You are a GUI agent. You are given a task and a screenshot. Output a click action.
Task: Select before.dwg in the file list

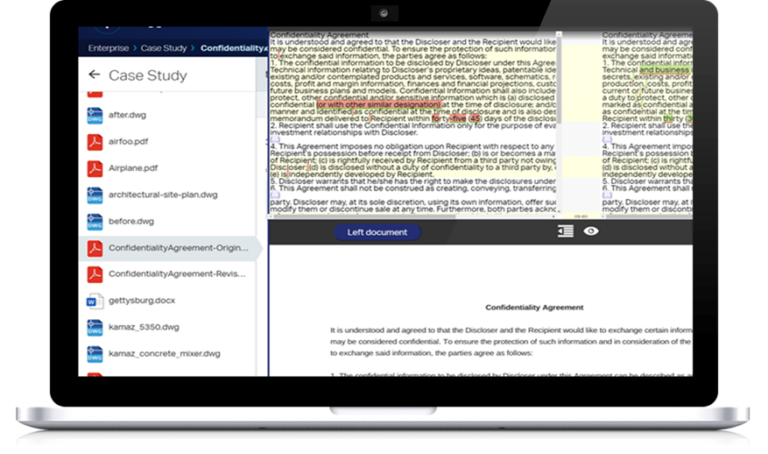point(131,221)
